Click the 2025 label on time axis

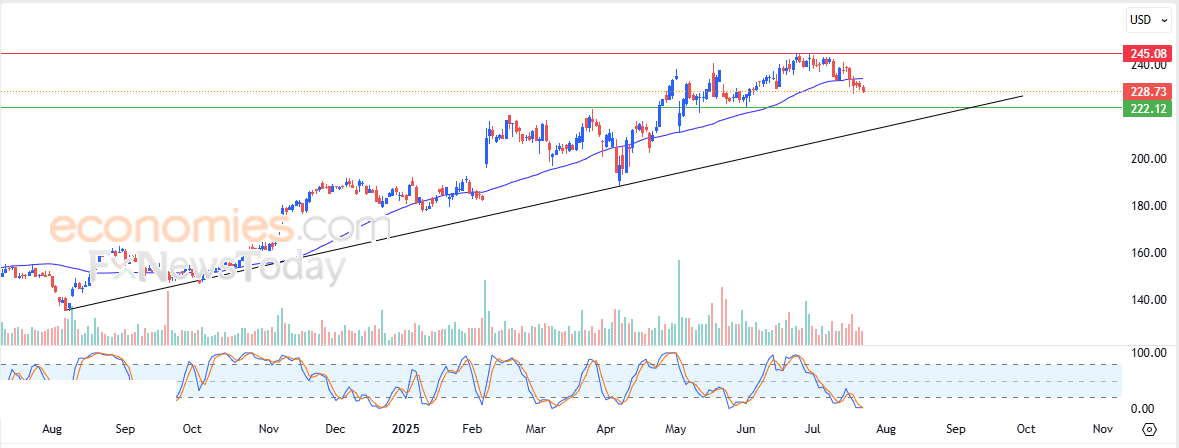(406, 429)
